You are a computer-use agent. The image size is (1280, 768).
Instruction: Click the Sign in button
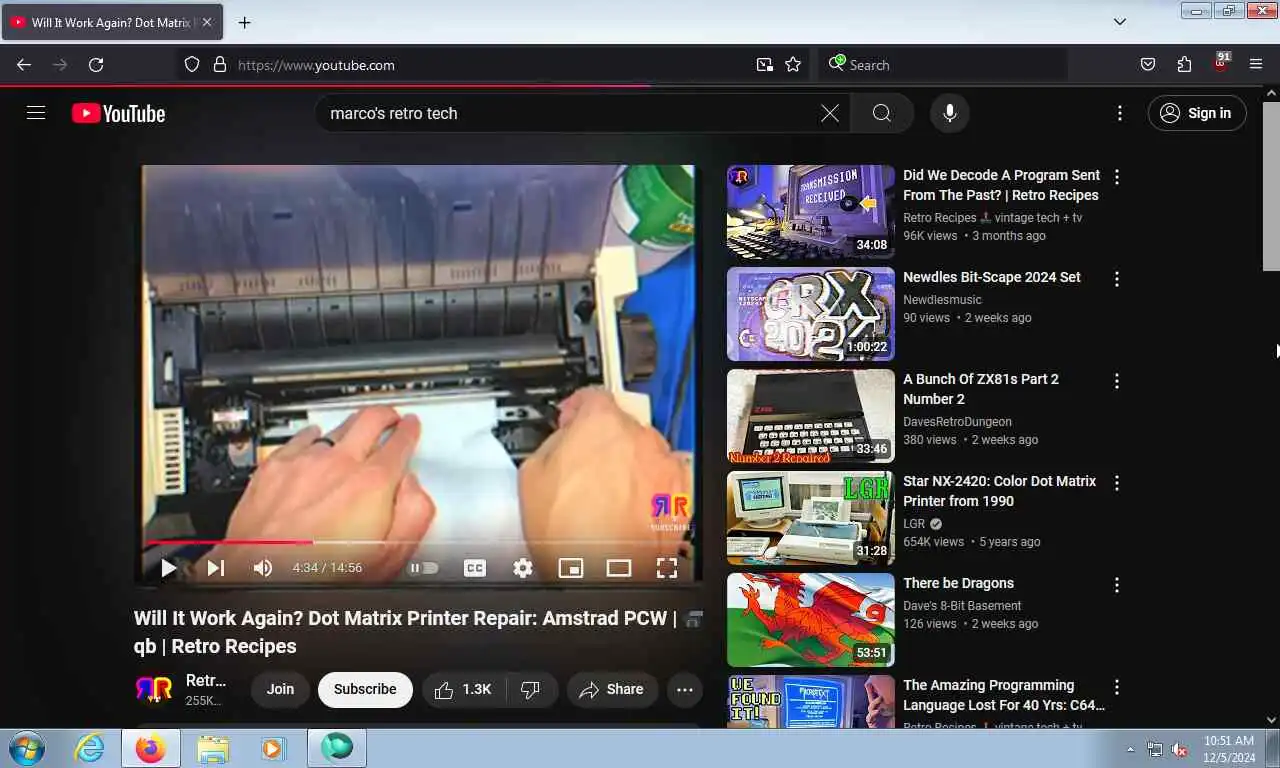(x=1197, y=113)
